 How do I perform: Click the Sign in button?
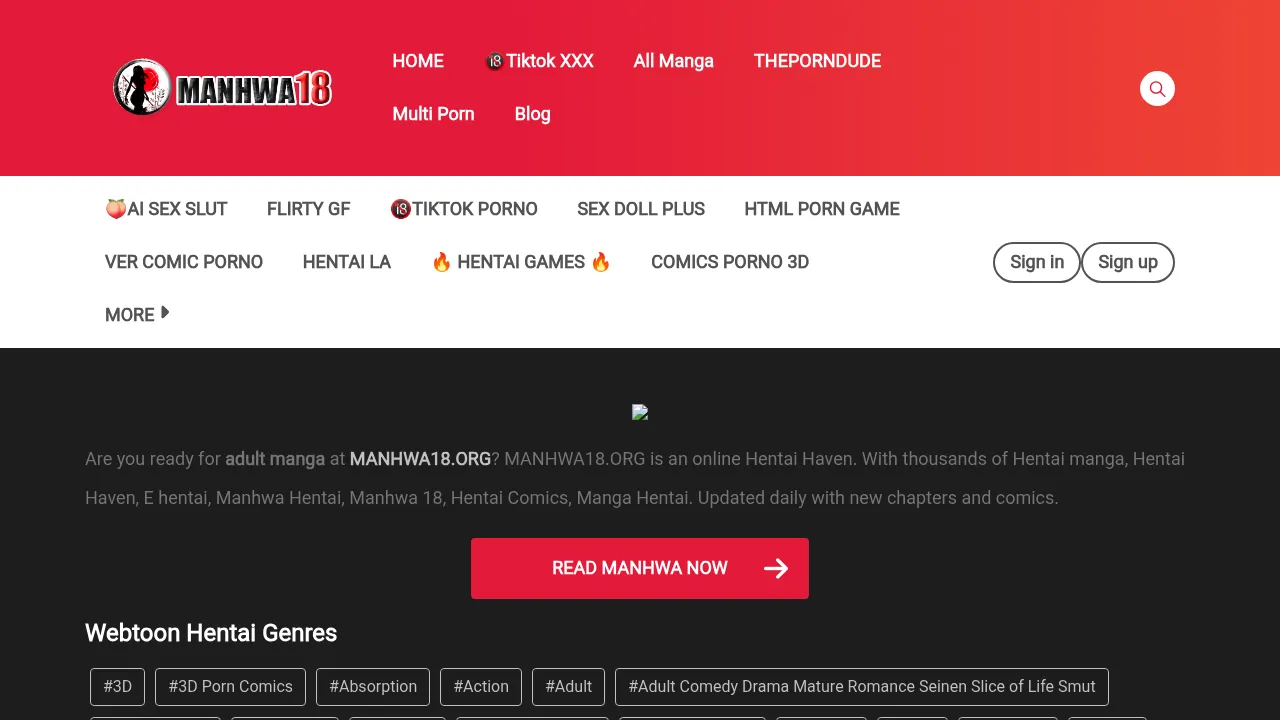tap(1036, 262)
